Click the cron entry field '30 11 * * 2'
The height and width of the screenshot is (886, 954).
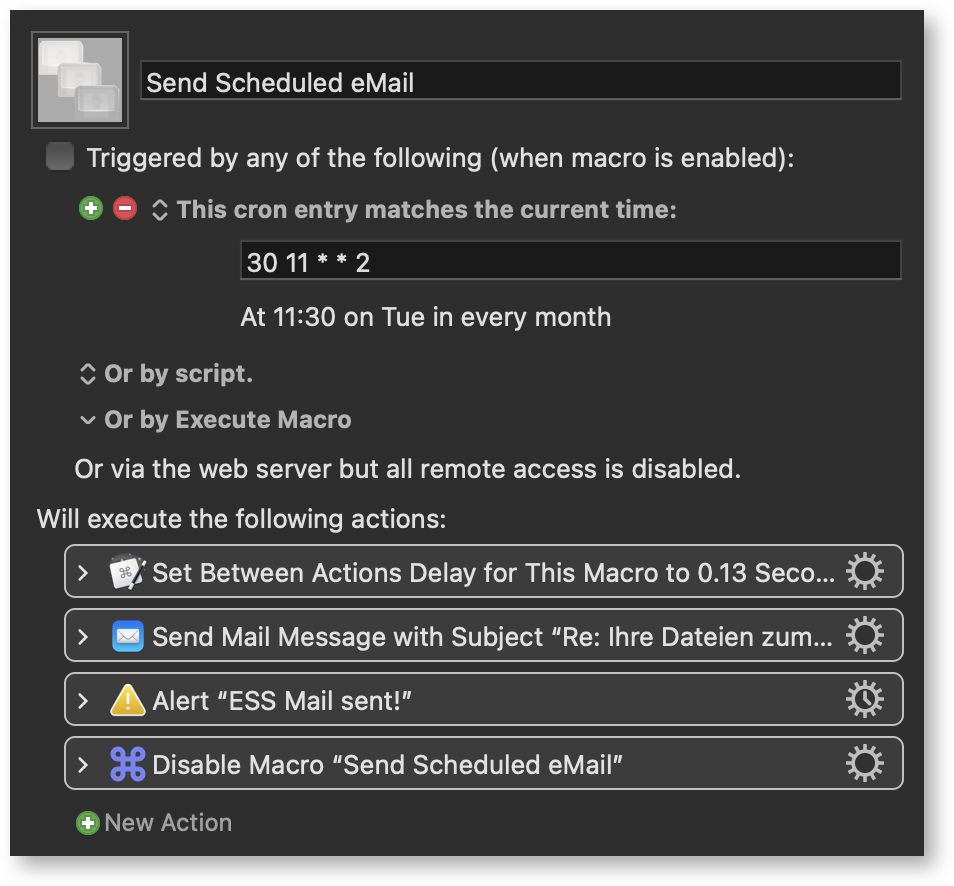pos(570,261)
